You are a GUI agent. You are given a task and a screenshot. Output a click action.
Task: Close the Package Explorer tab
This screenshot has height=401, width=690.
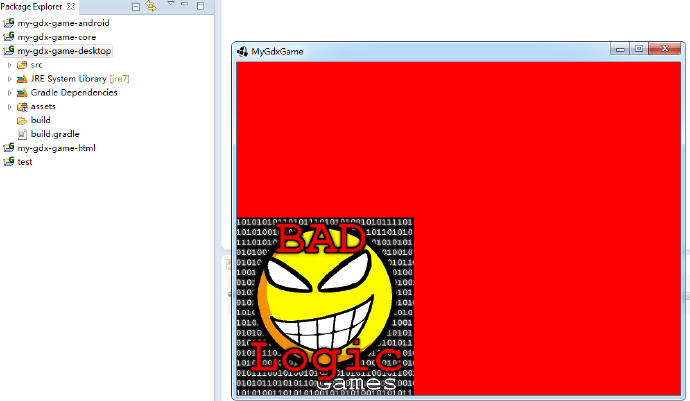71,7
